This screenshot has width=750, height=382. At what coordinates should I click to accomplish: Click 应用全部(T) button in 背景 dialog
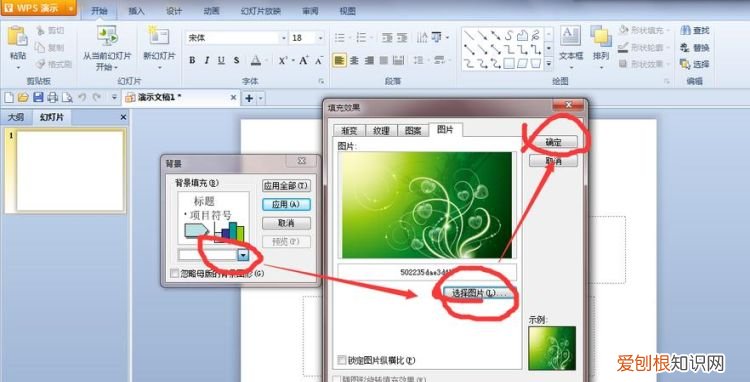coord(286,186)
